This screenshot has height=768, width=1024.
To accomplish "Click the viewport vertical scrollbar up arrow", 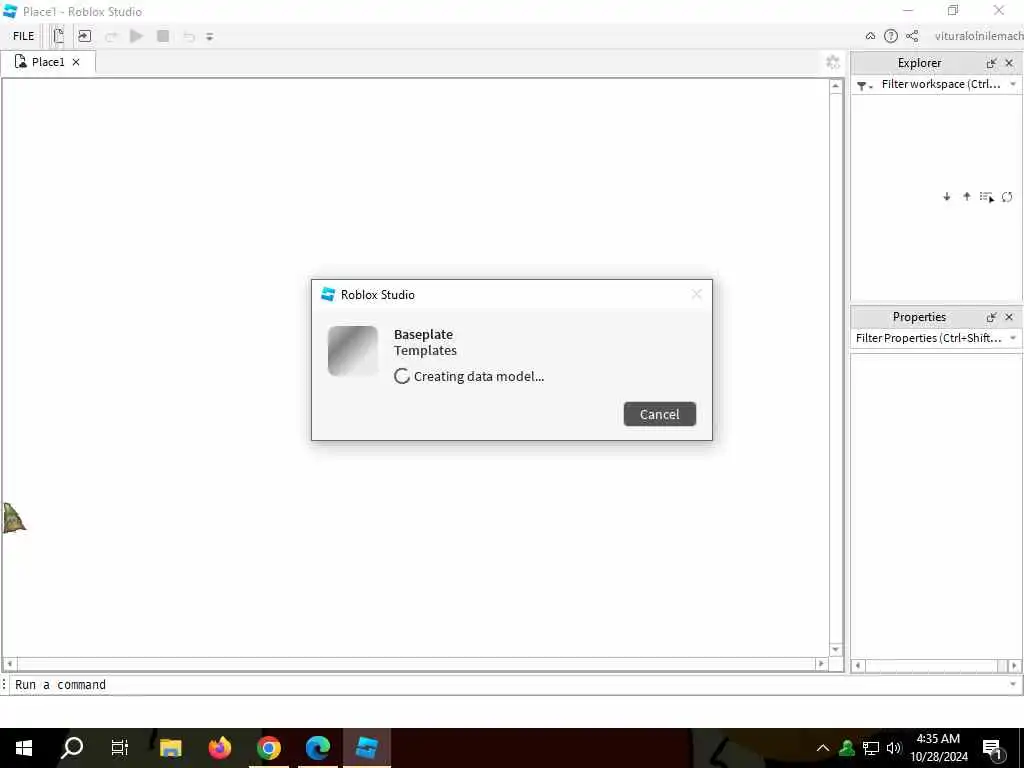I will pyautogui.click(x=835, y=86).
